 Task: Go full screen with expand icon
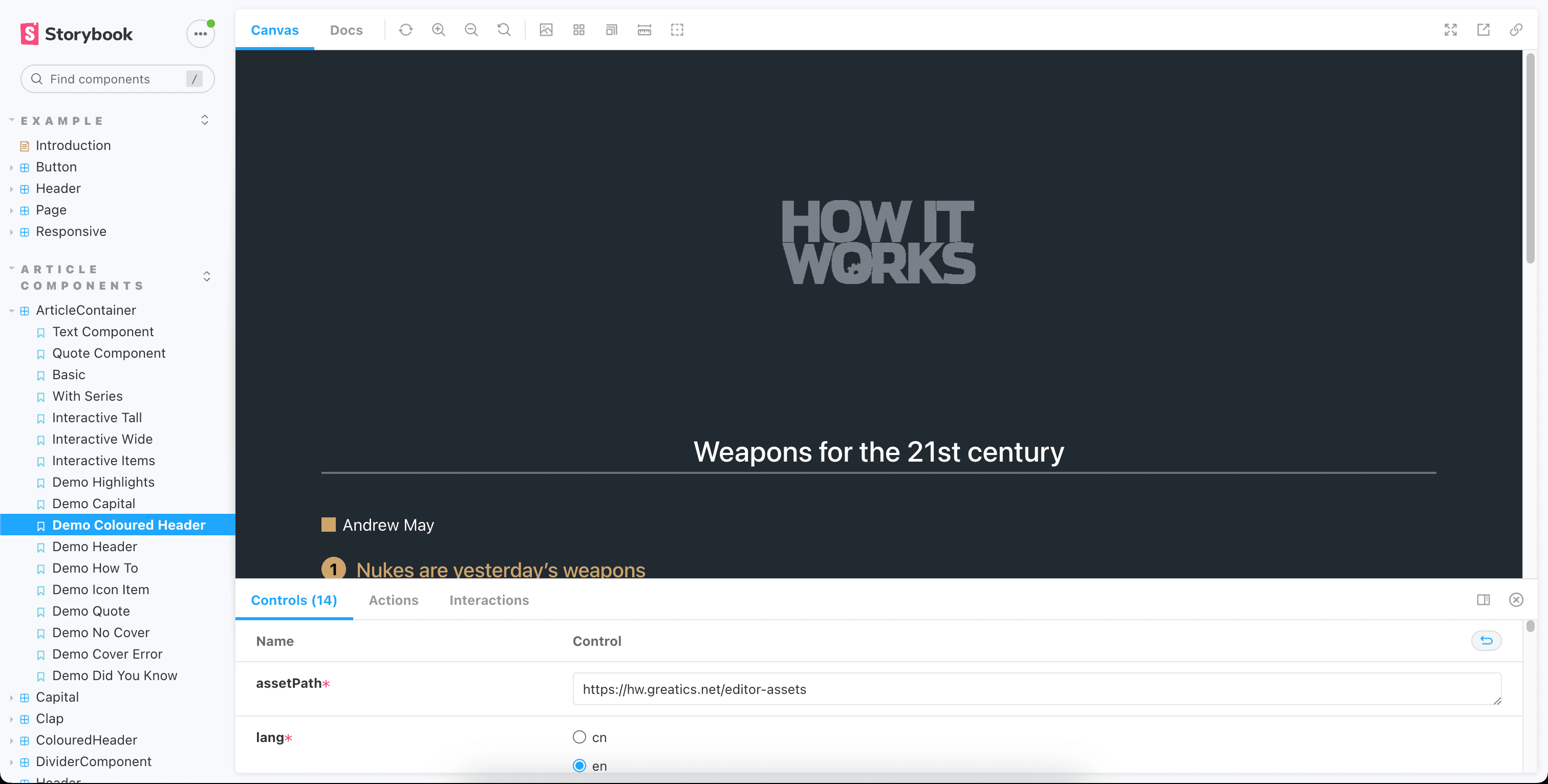[1451, 30]
